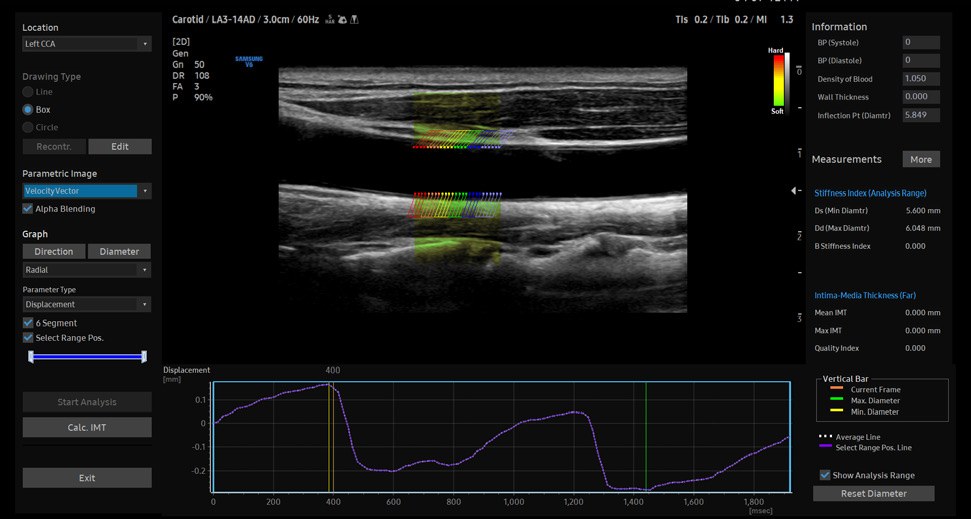Click the Calc. IMT button
The image size is (971, 519).
[x=87, y=427]
